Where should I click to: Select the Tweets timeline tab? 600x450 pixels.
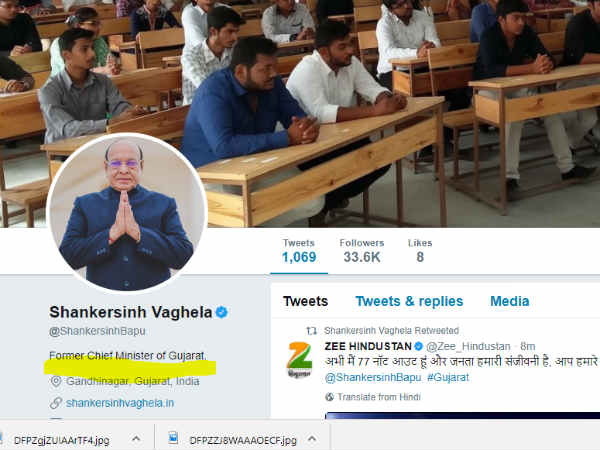click(x=305, y=301)
